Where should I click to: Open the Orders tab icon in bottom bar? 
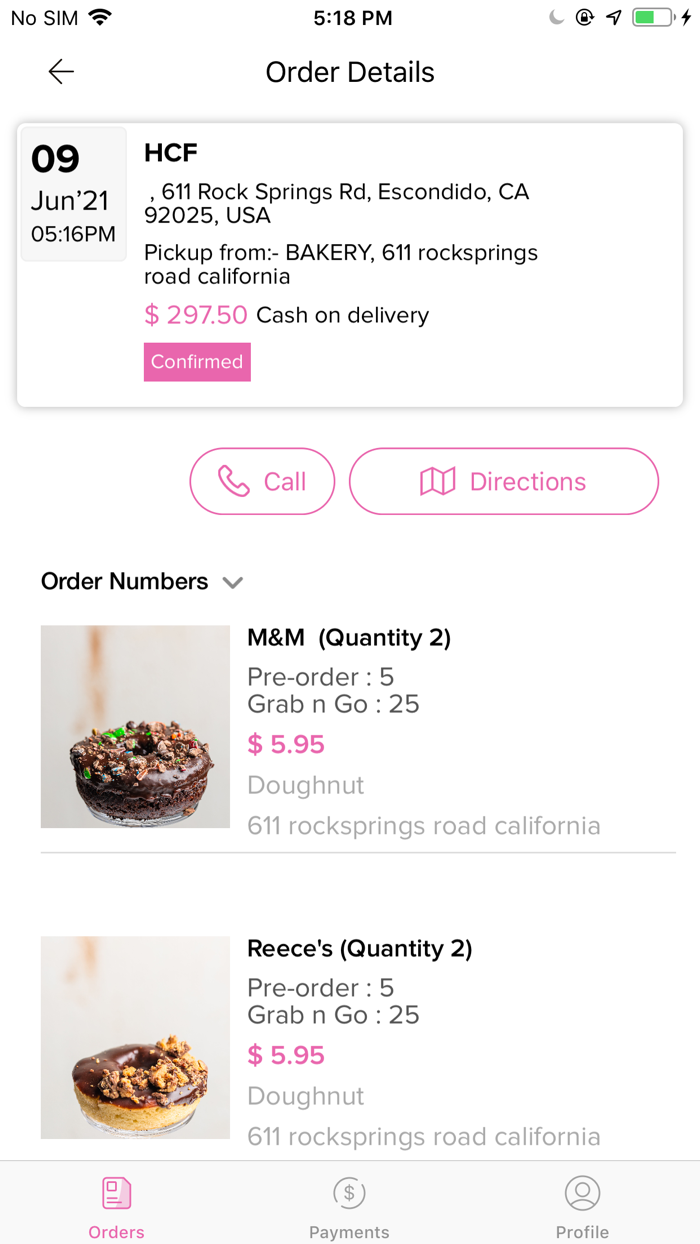point(116,1192)
